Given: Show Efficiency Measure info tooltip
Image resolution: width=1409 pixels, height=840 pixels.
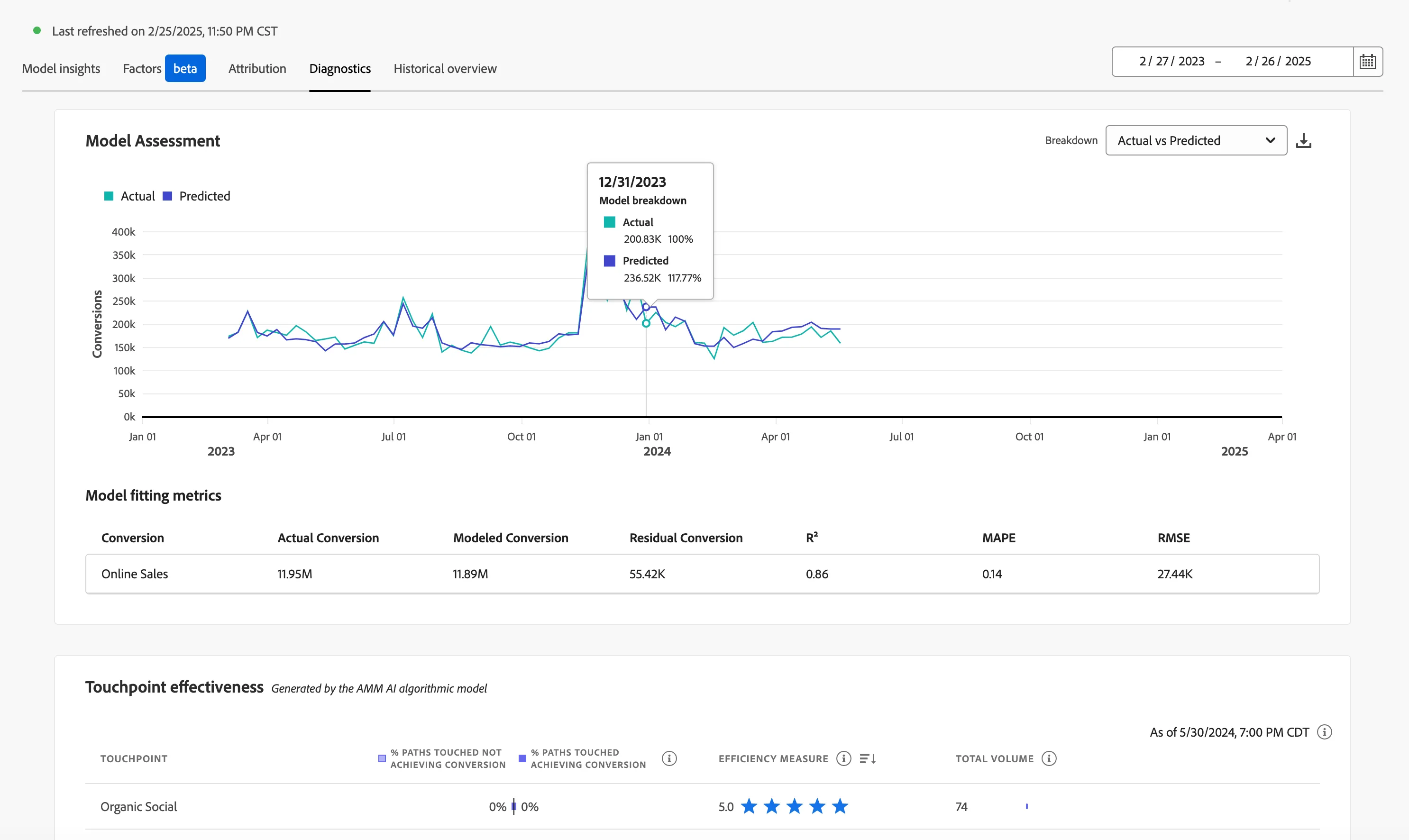Looking at the screenshot, I should coord(843,758).
